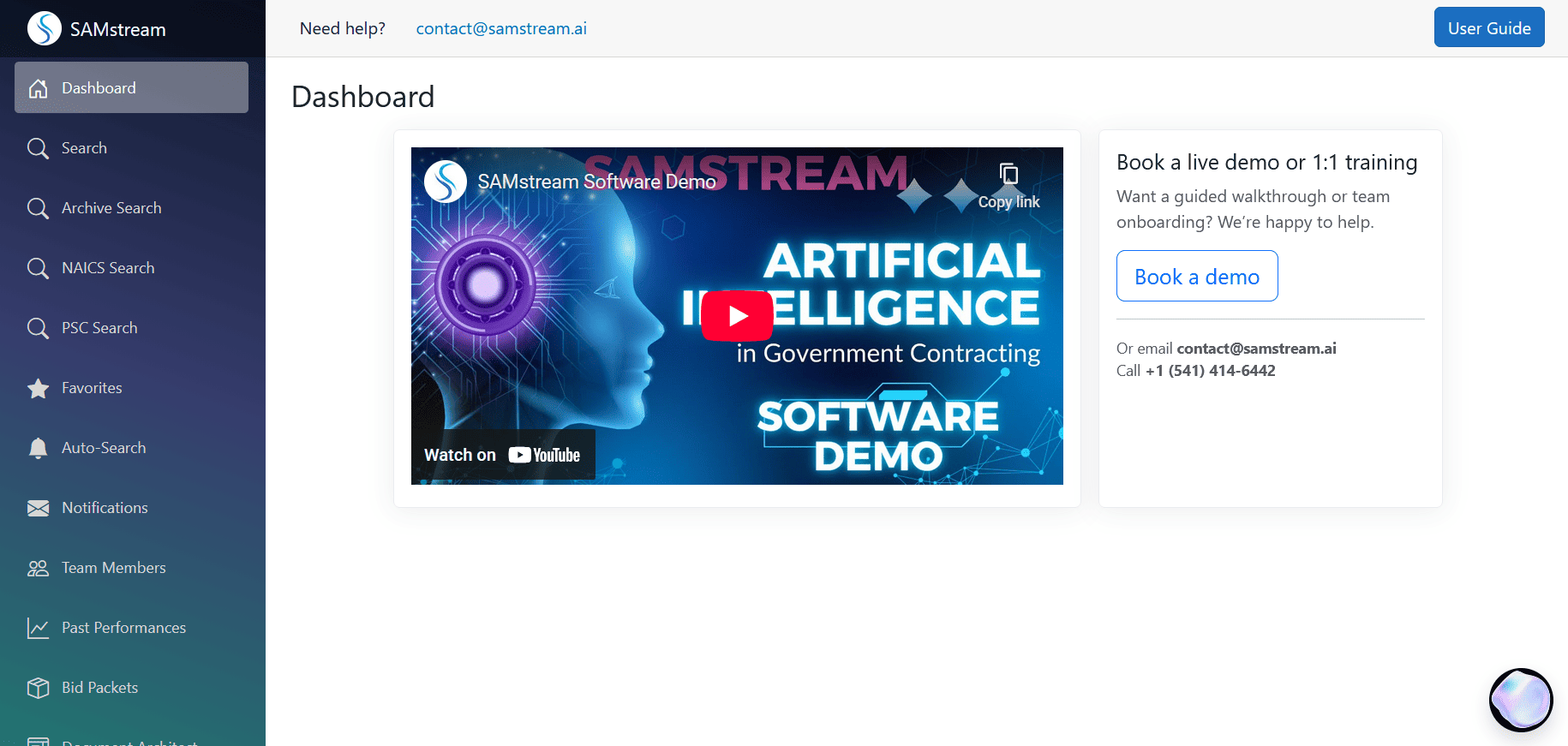Open Archive Search in sidebar
This screenshot has width=1568, height=746.
[111, 208]
